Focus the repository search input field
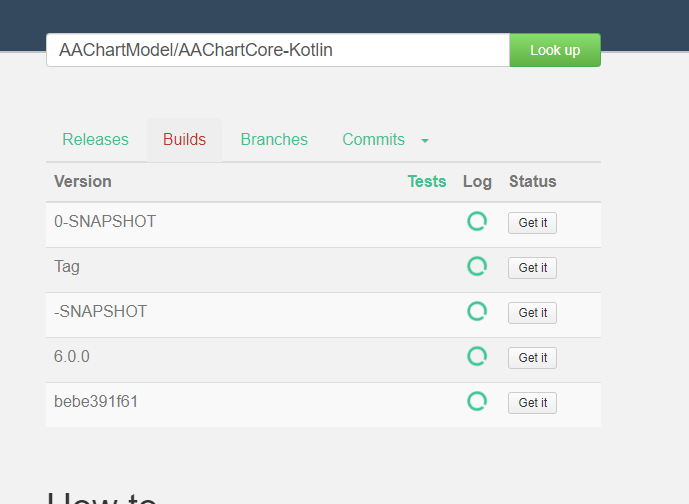This screenshot has width=689, height=504. tap(278, 50)
